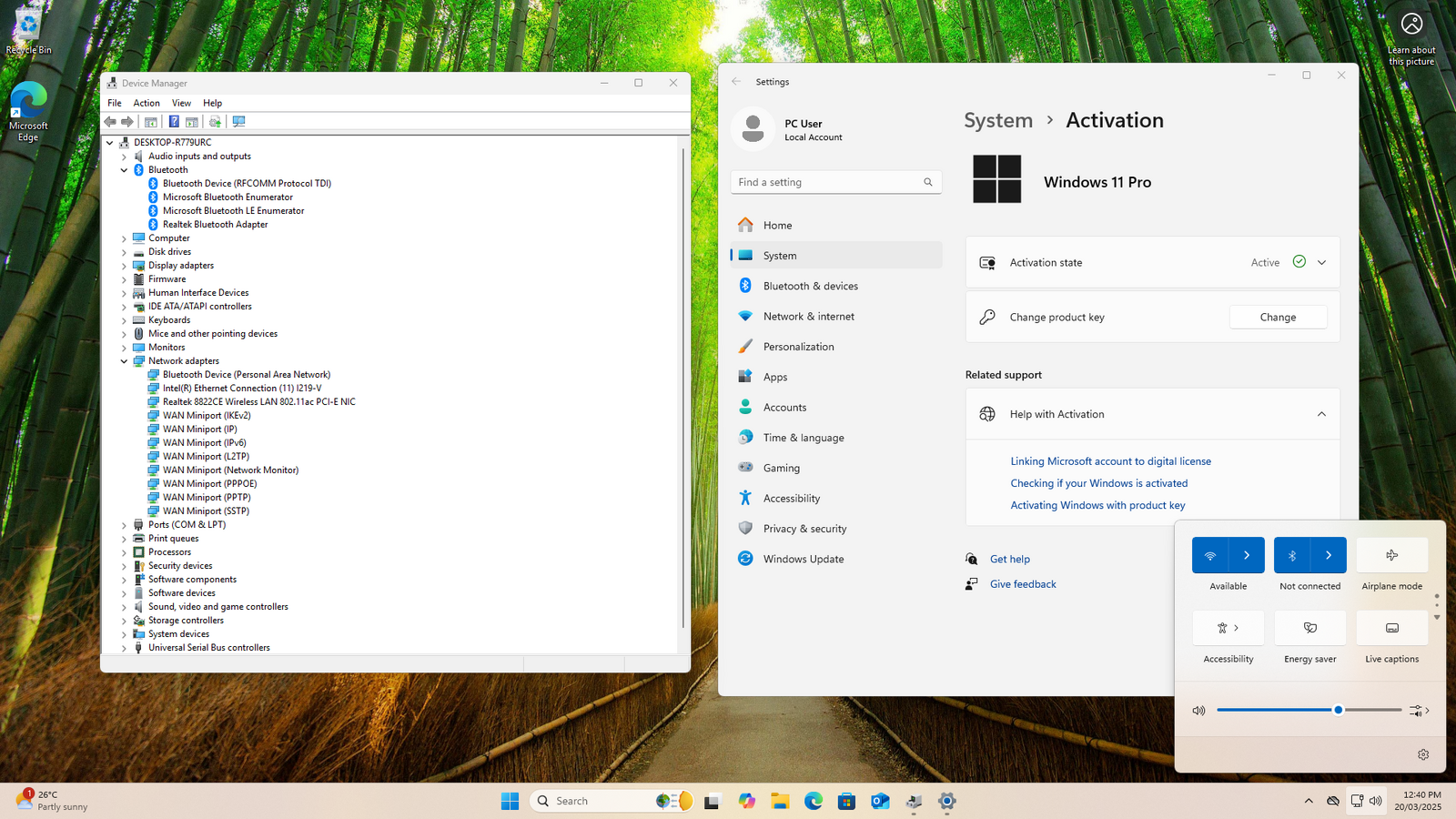This screenshot has width=1456, height=819.
Task: Toggle Live captions in quick settings
Action: point(1392,628)
